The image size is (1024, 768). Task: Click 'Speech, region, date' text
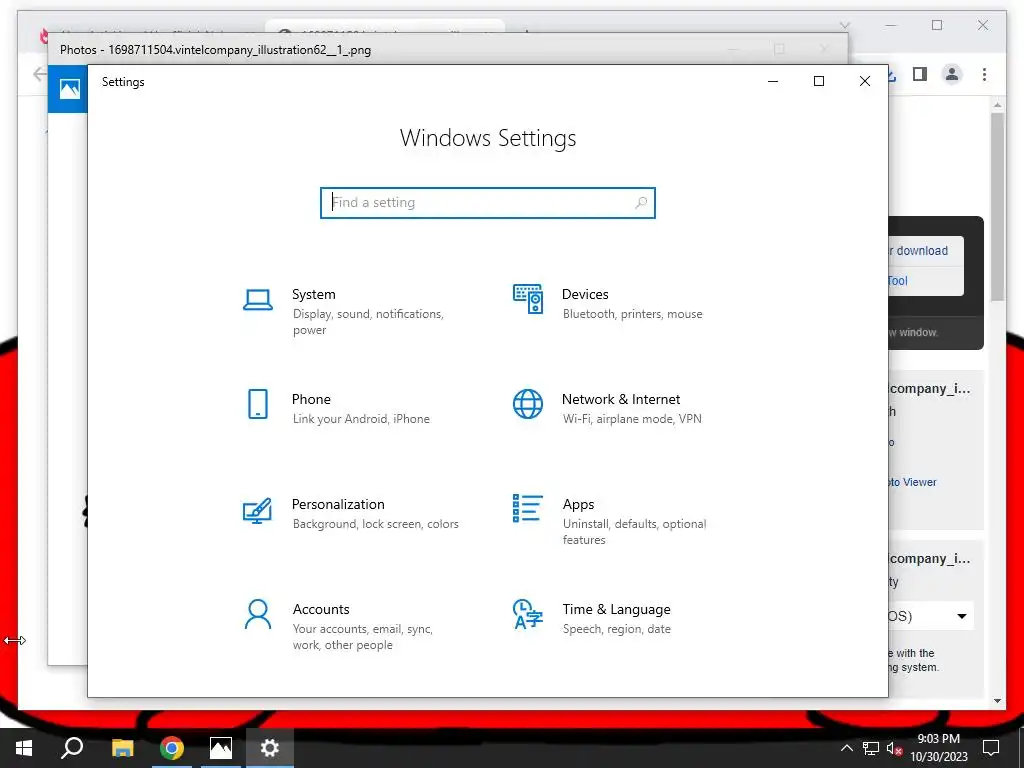point(616,629)
